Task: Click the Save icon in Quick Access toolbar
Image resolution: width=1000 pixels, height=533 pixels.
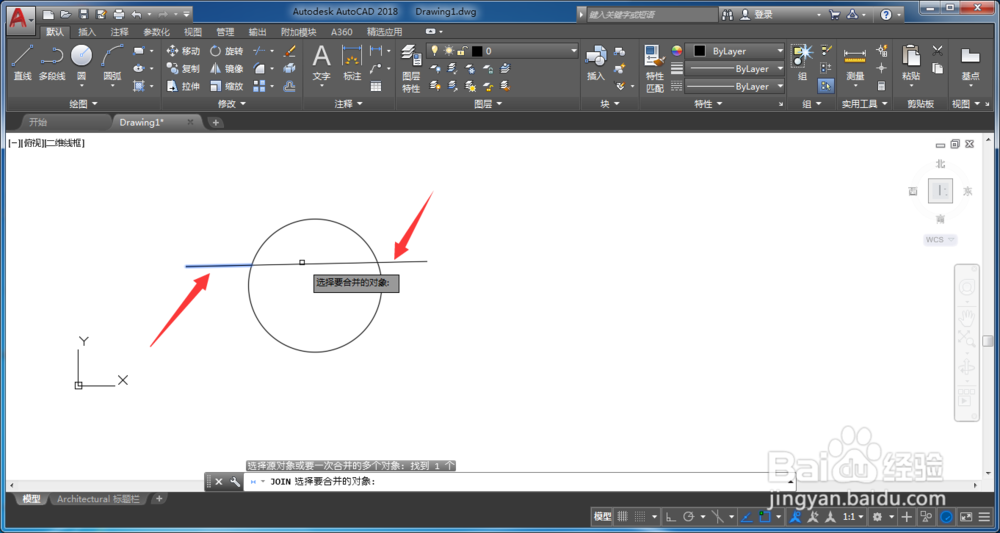Action: pyautogui.click(x=83, y=14)
